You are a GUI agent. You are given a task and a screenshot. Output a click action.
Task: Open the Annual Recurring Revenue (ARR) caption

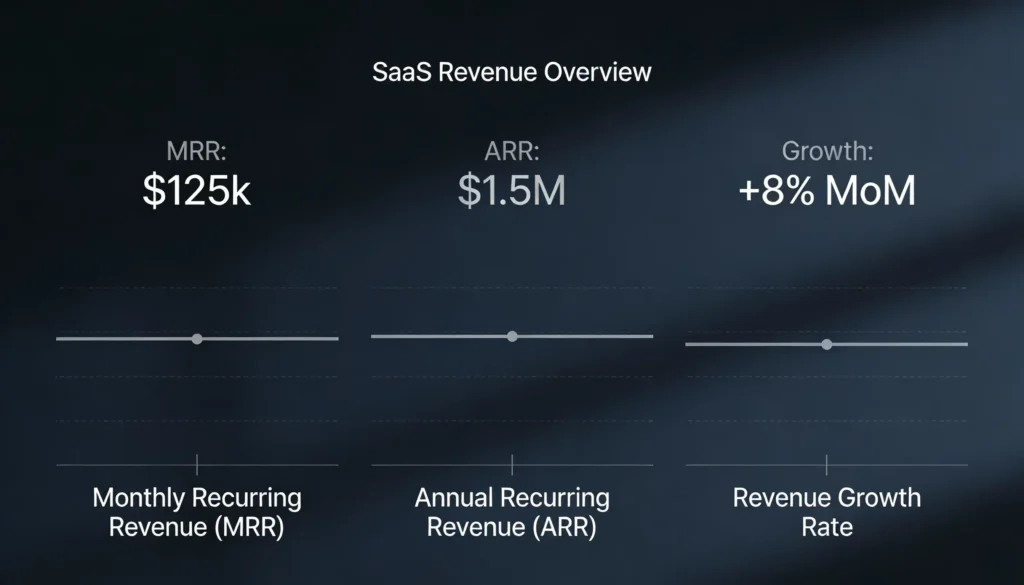pos(511,512)
